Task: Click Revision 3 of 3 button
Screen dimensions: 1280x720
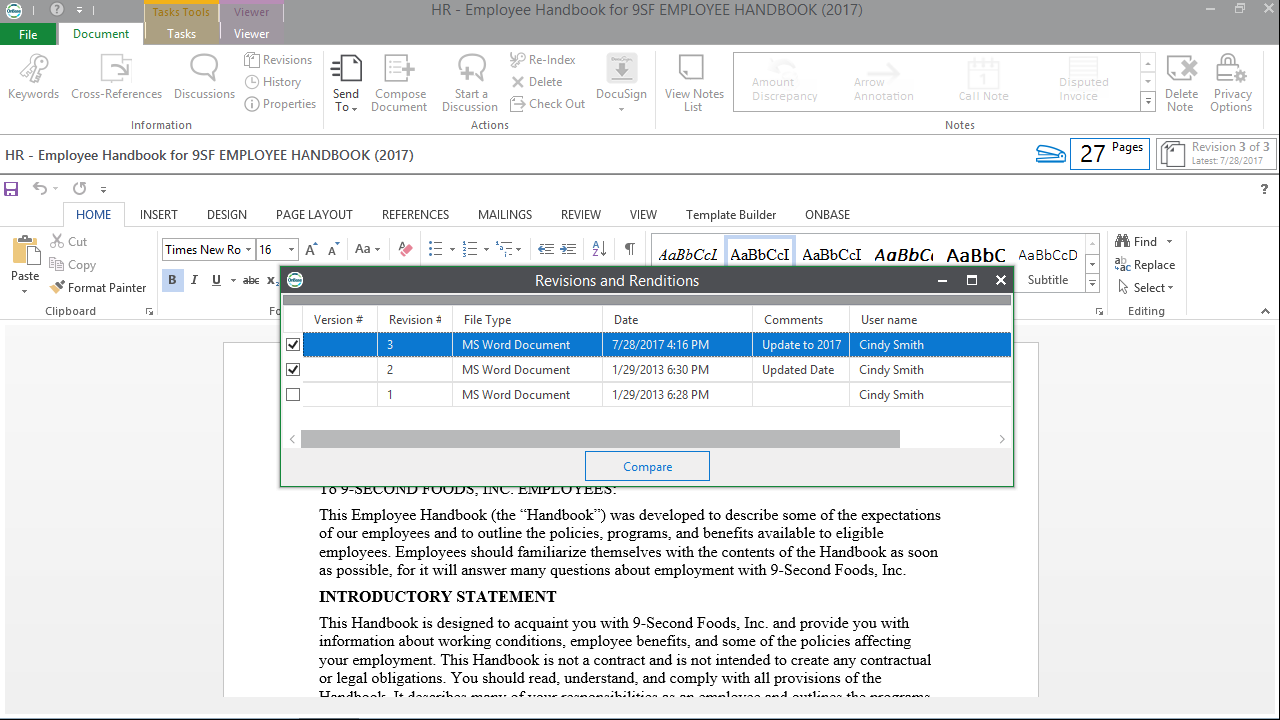Action: 1216,153
